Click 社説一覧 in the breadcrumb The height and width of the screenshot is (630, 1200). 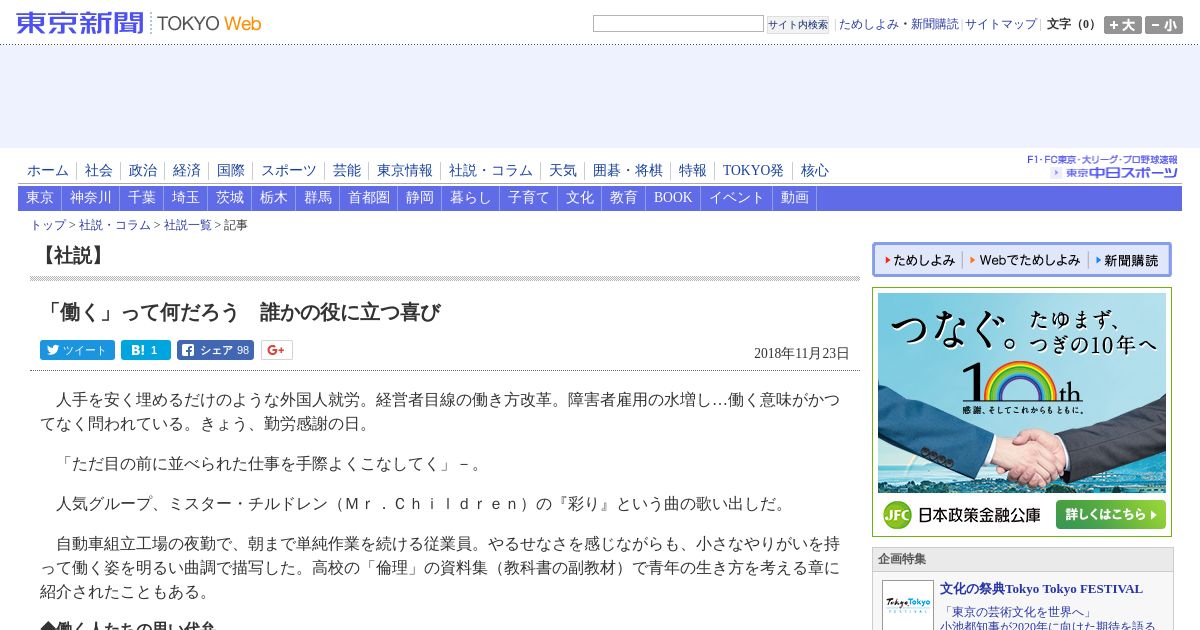click(188, 226)
